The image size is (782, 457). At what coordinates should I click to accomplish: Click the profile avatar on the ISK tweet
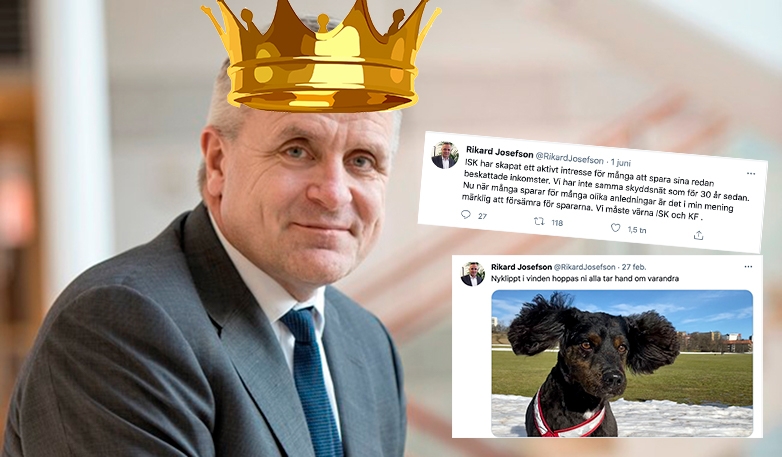[444, 155]
